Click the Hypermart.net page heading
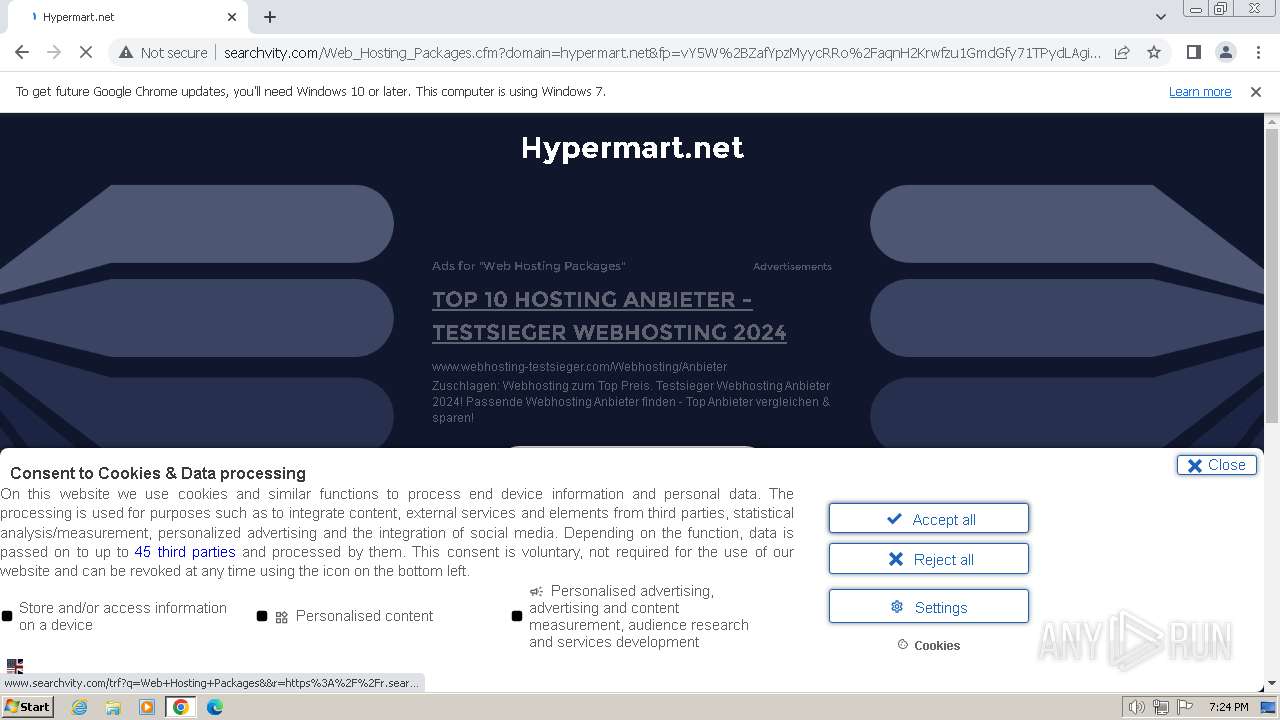 pyautogui.click(x=632, y=147)
